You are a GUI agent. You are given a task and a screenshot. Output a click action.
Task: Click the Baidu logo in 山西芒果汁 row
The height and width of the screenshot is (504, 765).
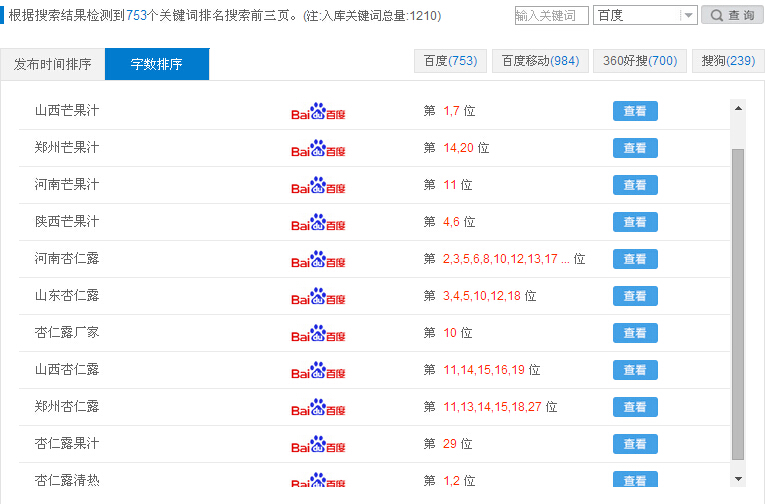[318, 111]
